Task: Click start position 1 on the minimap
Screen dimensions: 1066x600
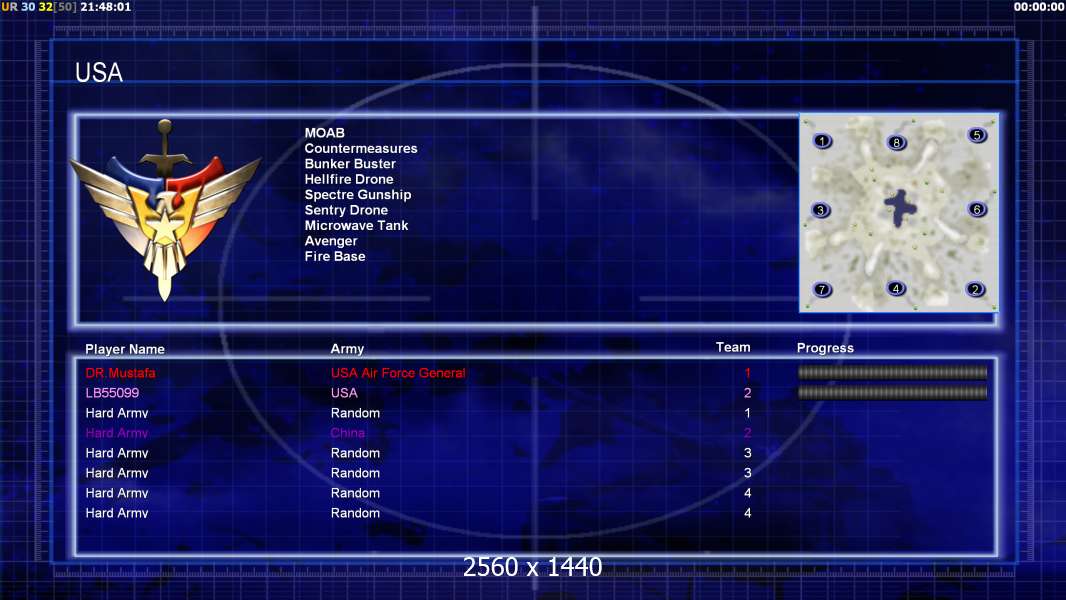Action: (823, 141)
